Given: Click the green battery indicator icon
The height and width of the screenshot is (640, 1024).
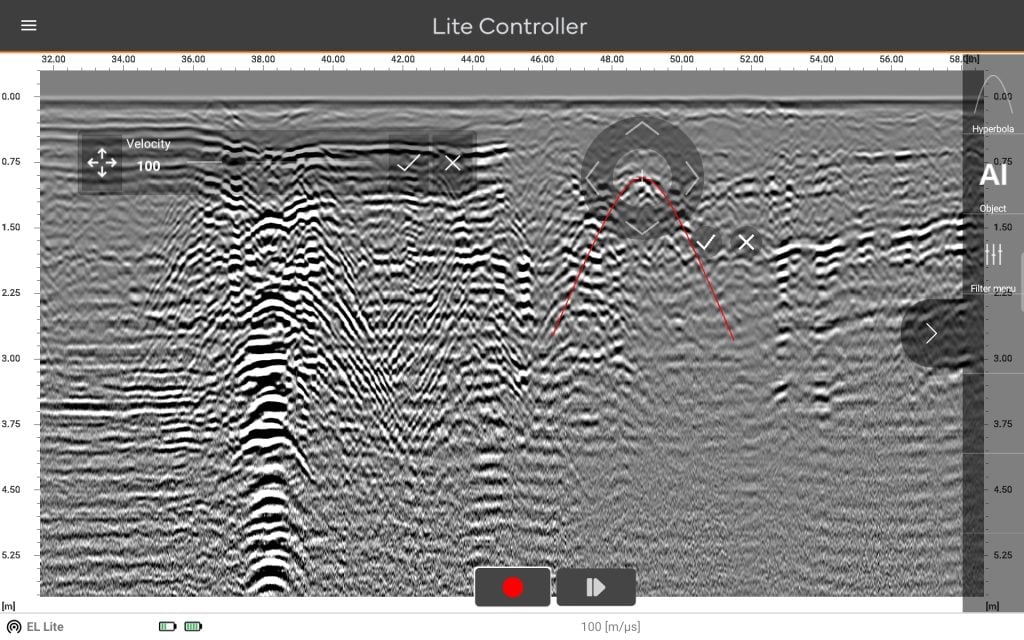Looking at the screenshot, I should [x=193, y=626].
